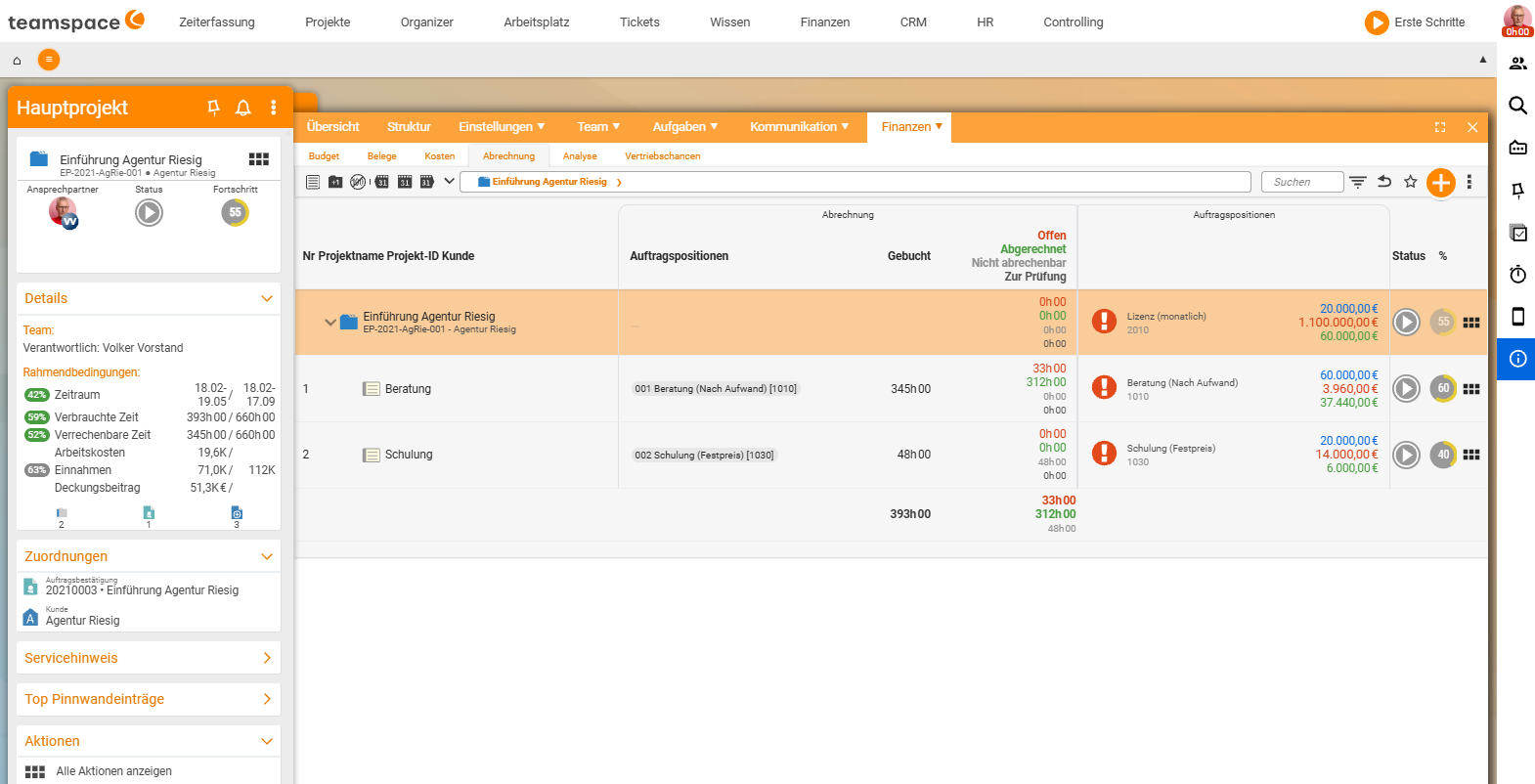Open the search magnifier in right sidebar

click(x=1518, y=106)
